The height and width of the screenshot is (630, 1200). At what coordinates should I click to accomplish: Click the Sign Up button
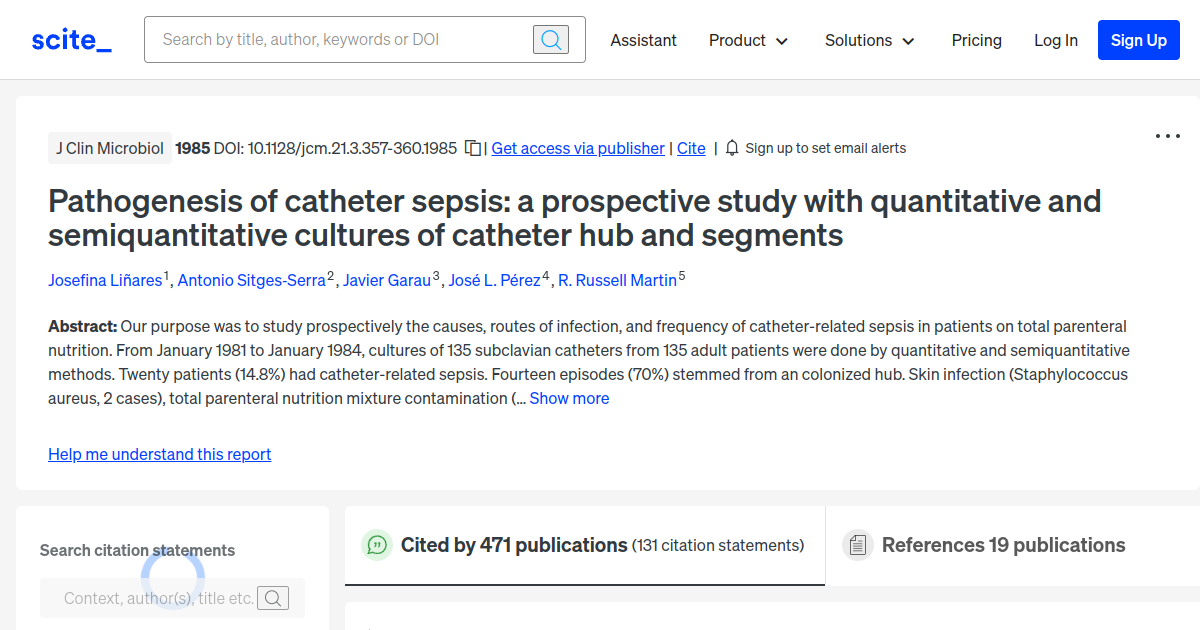[x=1138, y=40]
